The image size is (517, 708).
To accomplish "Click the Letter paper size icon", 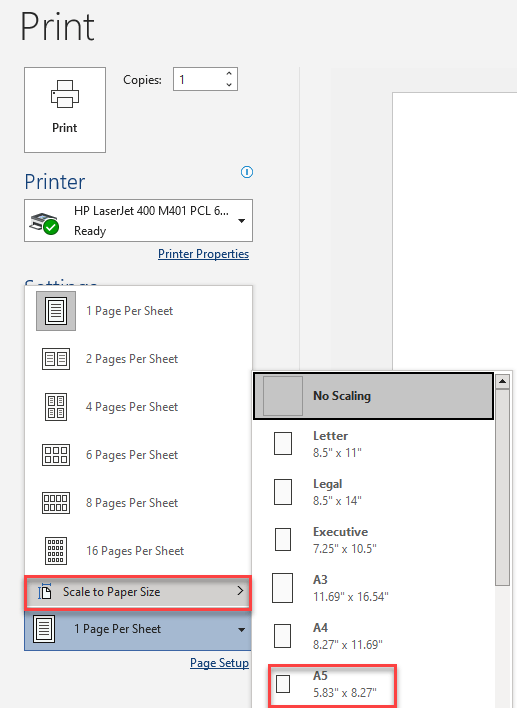I will click(x=283, y=443).
